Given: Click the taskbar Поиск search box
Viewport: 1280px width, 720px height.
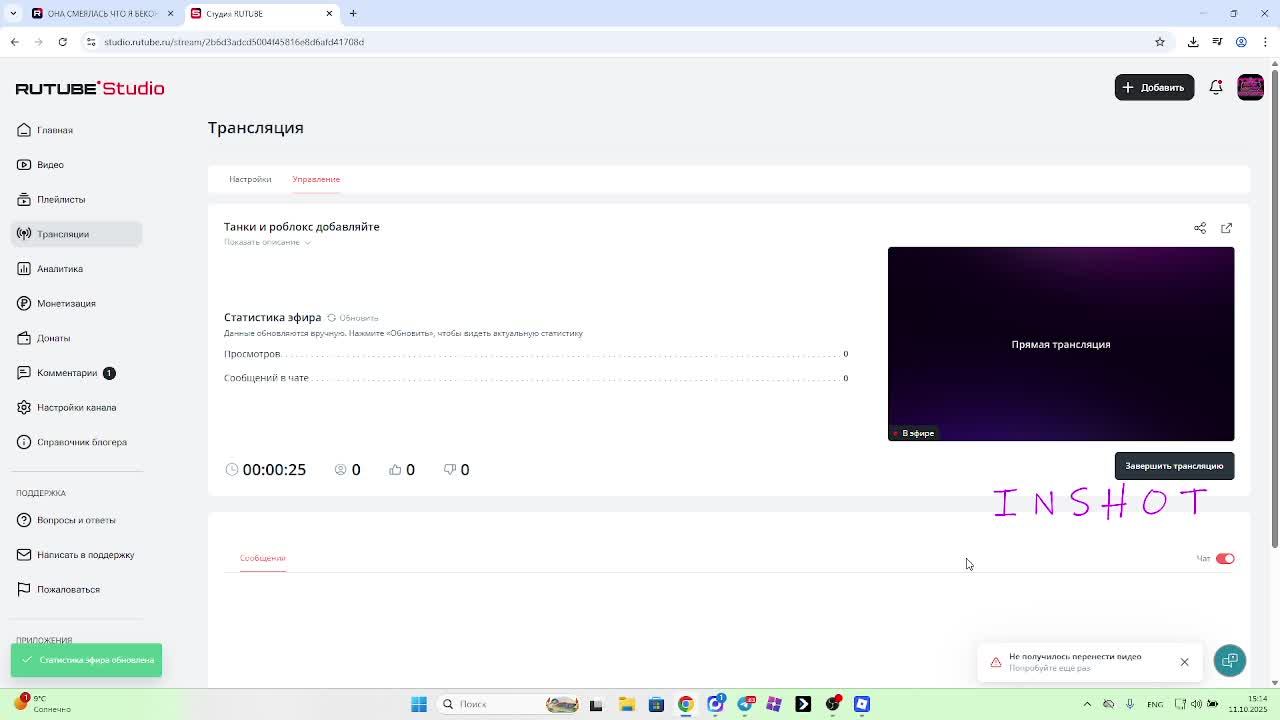Looking at the screenshot, I should (510, 704).
